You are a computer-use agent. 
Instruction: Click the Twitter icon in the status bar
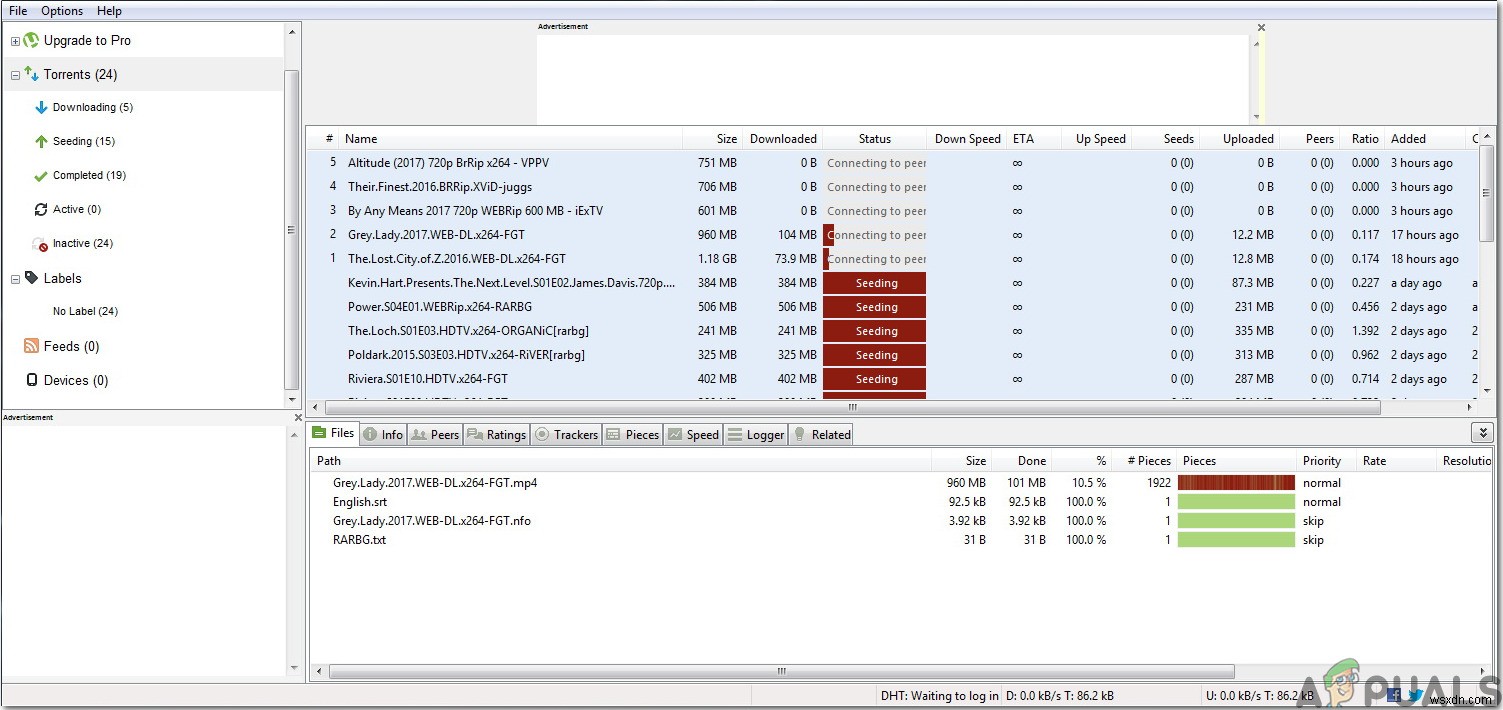pos(1416,695)
